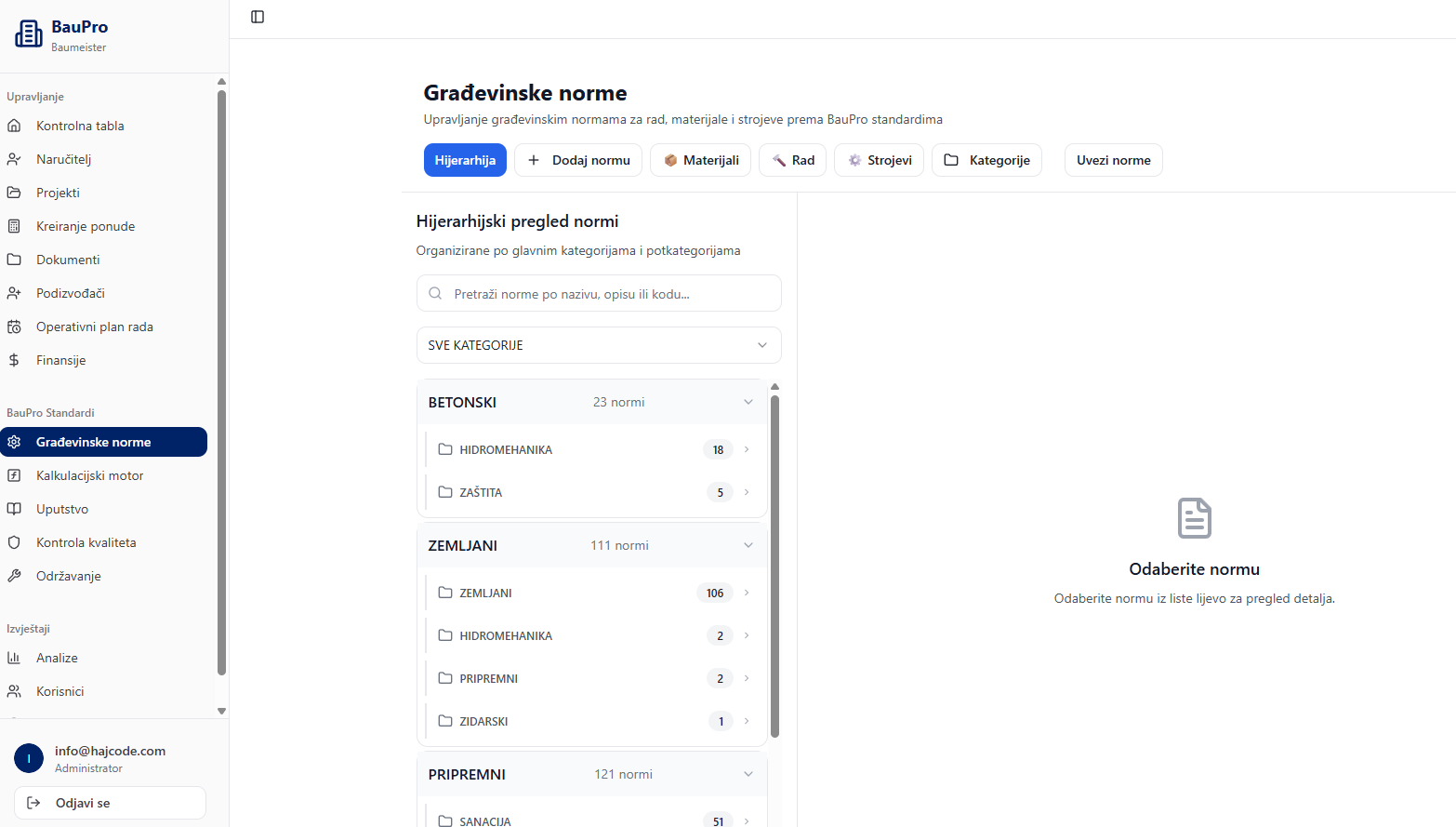Click the Uvezi norme button
The width and height of the screenshot is (1456, 827).
(x=1114, y=160)
